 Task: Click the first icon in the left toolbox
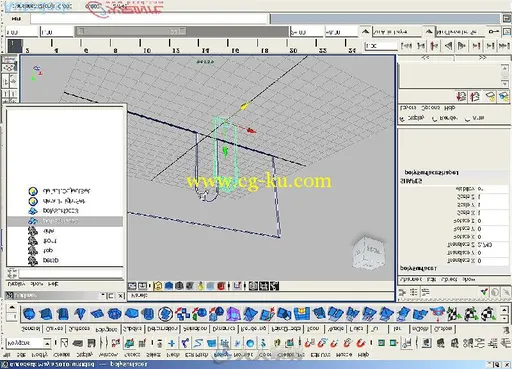[x=9, y=60]
